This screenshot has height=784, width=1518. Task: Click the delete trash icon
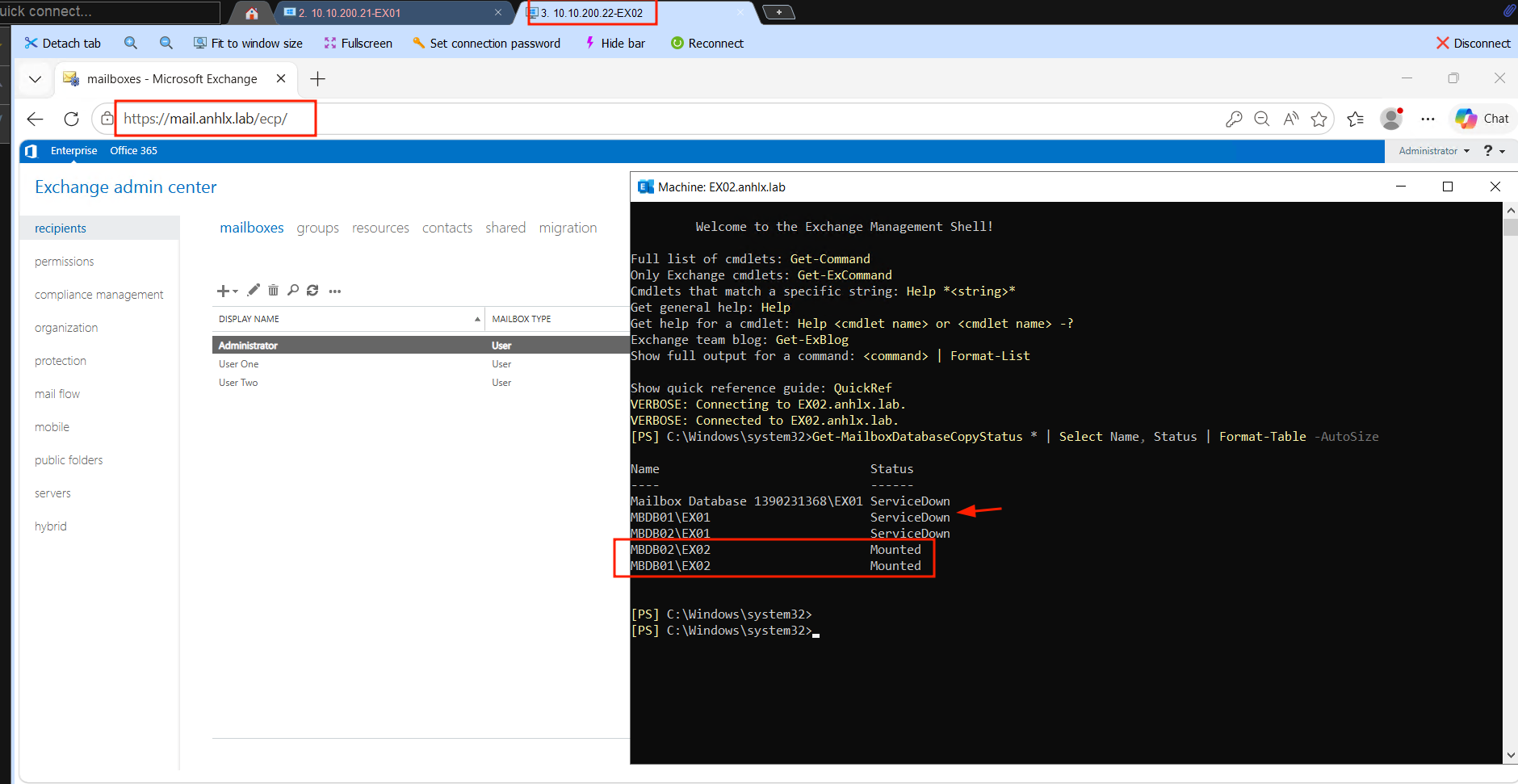(273, 290)
